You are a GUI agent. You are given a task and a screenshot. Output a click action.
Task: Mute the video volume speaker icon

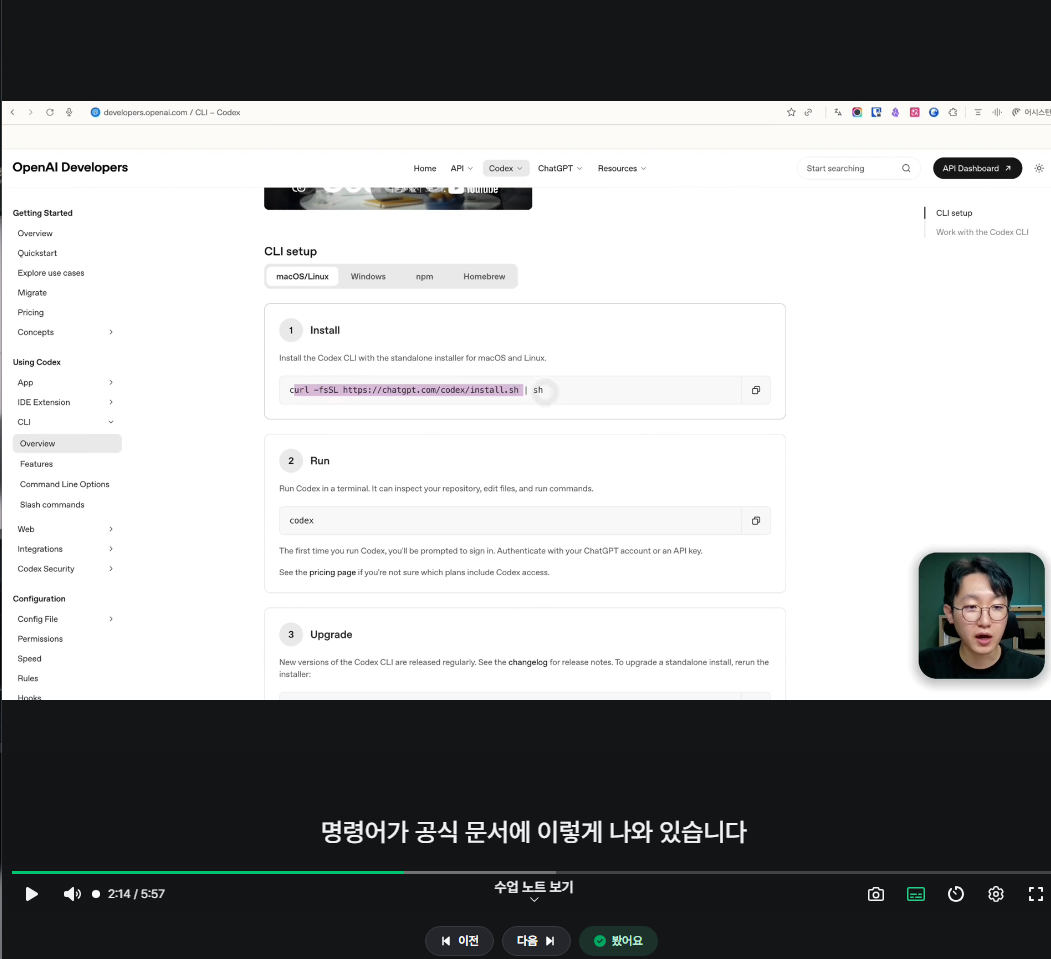[x=72, y=894]
